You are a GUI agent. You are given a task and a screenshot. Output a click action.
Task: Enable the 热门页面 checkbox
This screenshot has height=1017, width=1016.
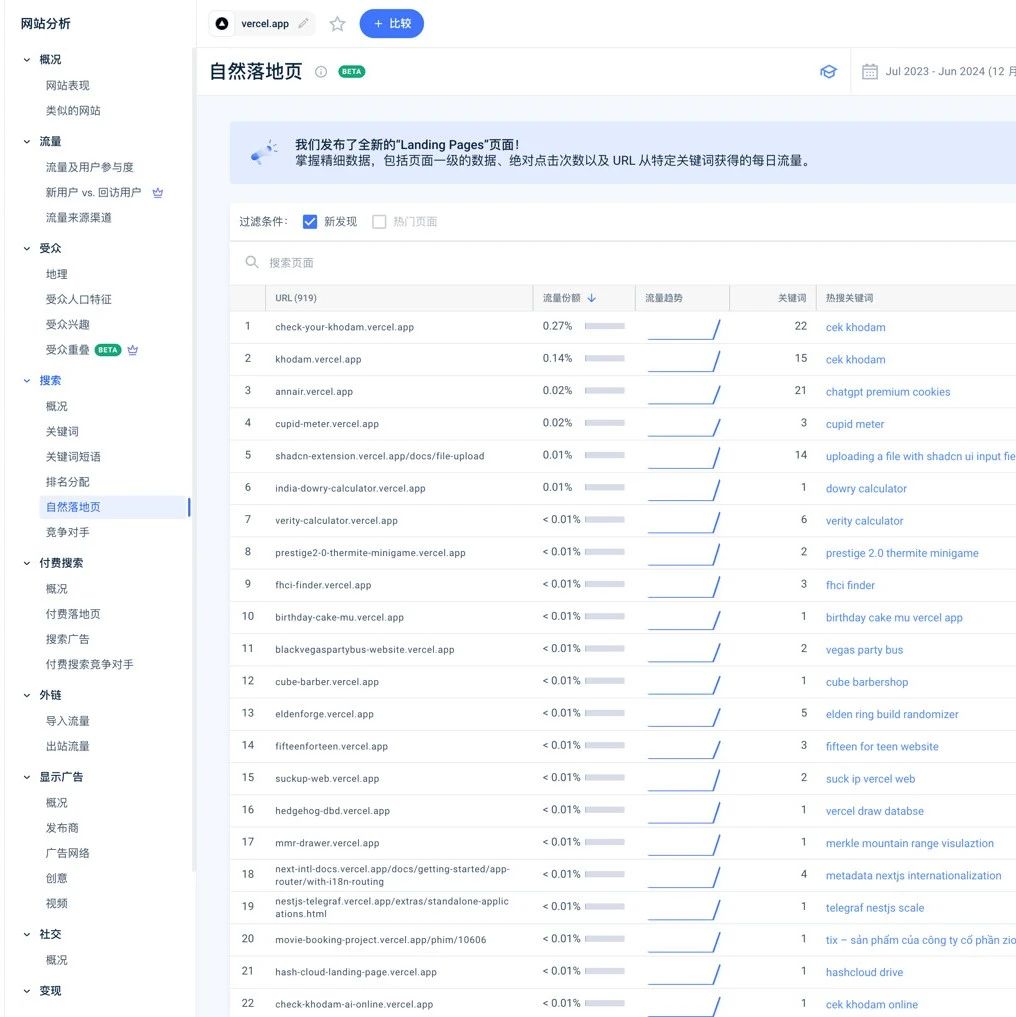(x=380, y=222)
